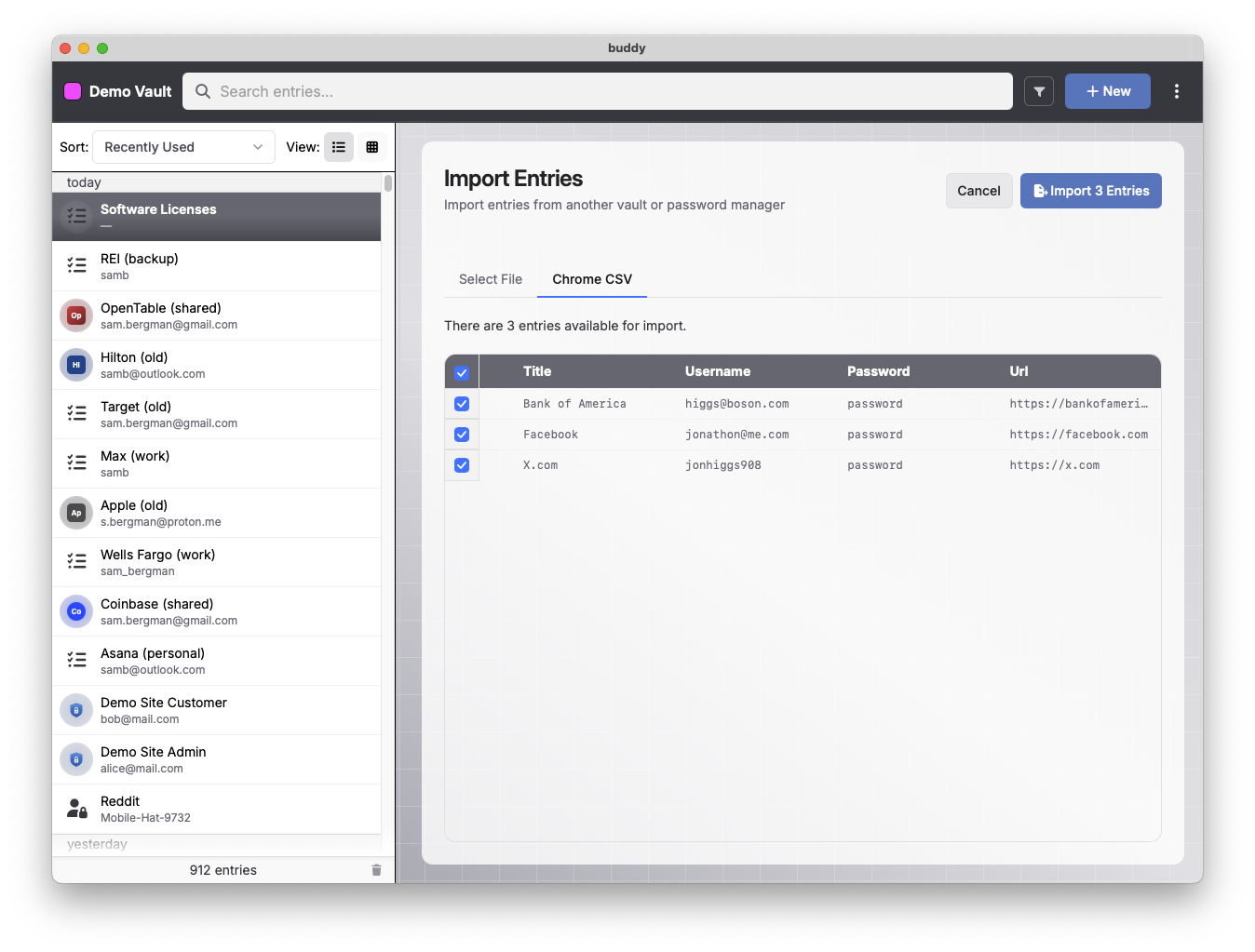Click the Url column header
Viewport: 1255px width, 952px height.
click(x=1019, y=371)
